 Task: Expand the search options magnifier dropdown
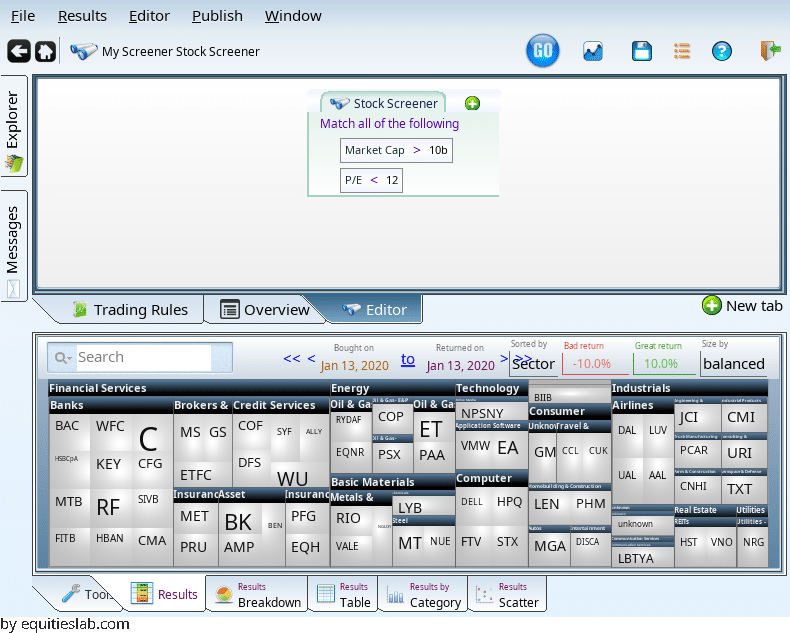[x=62, y=358]
